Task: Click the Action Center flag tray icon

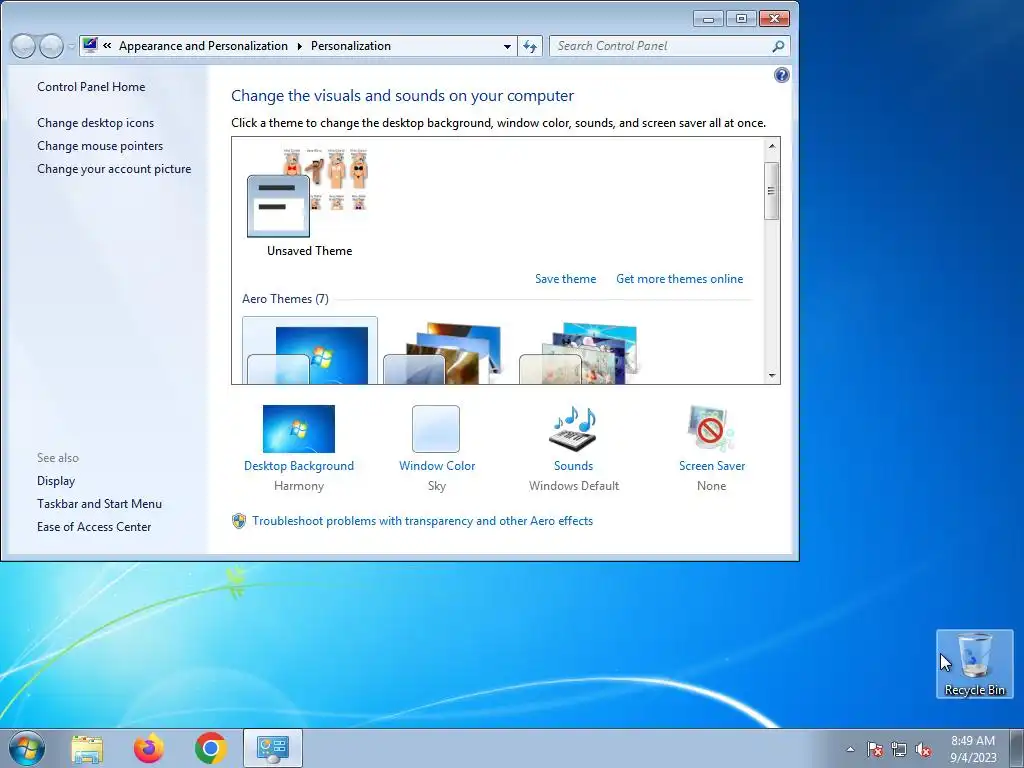Action: [x=875, y=749]
